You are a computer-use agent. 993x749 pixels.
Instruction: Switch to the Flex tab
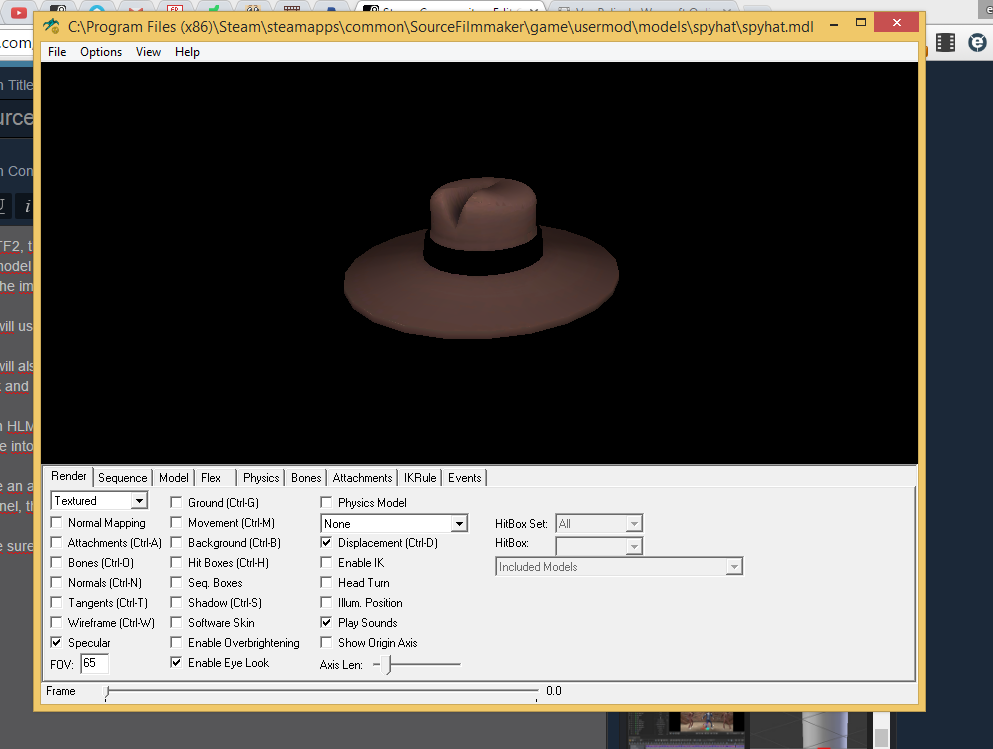point(211,478)
